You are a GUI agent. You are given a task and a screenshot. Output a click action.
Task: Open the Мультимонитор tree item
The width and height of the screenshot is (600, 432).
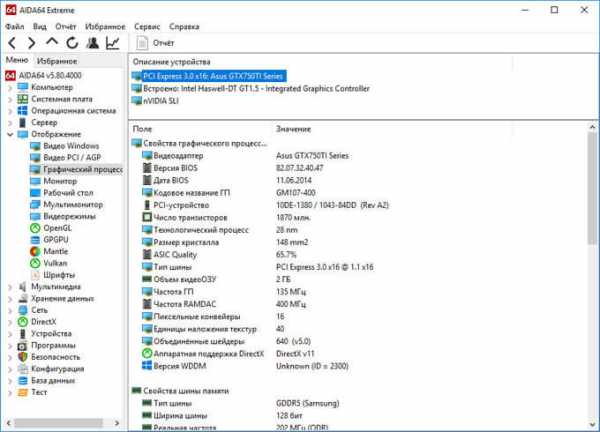[73, 205]
